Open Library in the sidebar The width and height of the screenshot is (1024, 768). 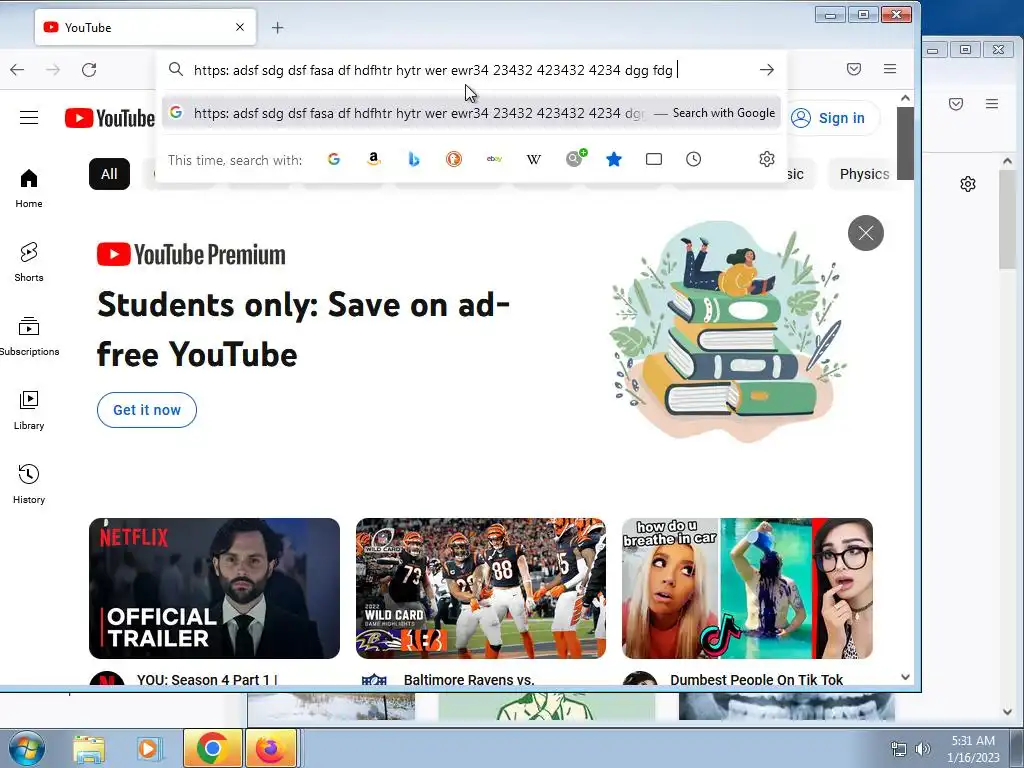[x=29, y=410]
